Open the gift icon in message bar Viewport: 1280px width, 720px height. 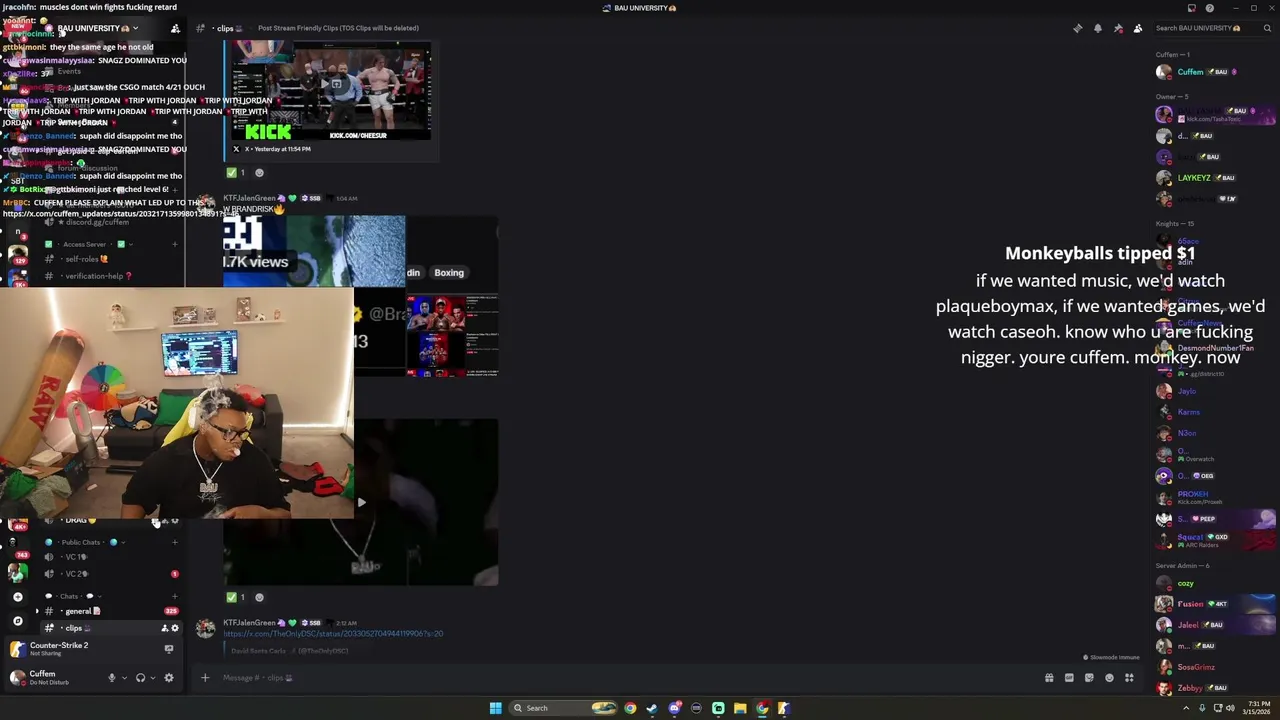[x=1049, y=678]
